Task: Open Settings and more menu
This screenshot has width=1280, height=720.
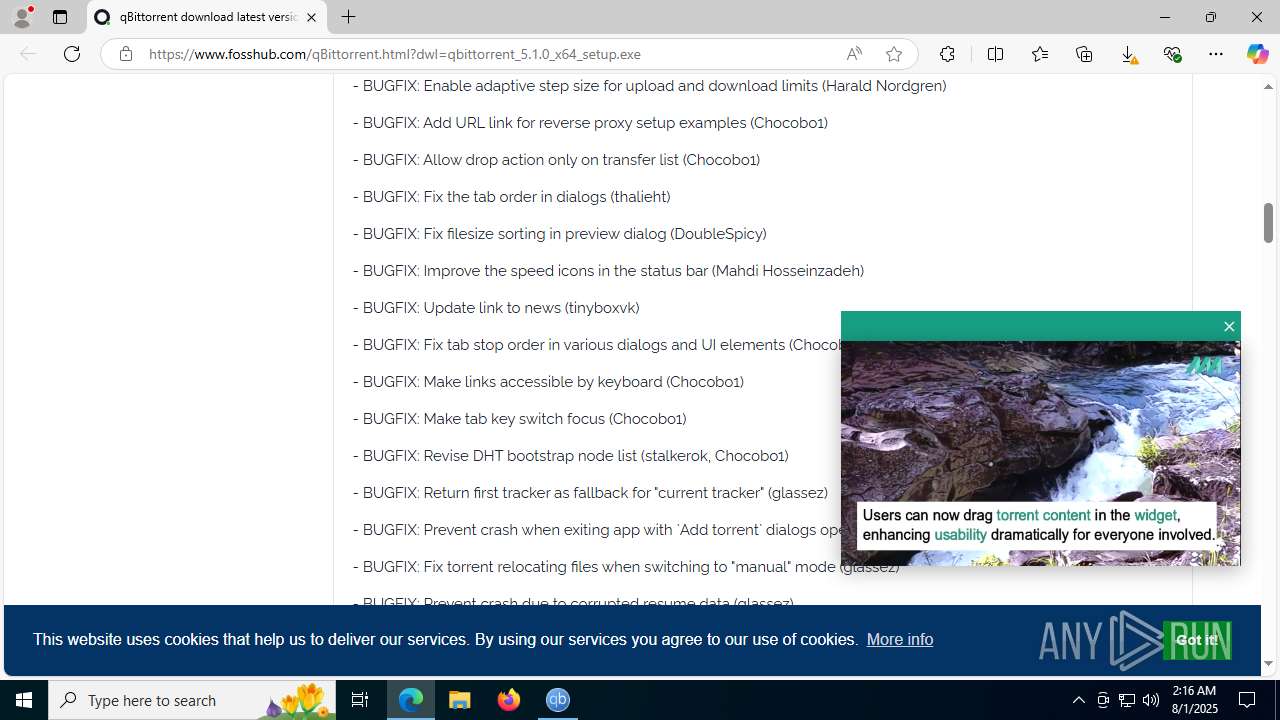Action: 1216,54
